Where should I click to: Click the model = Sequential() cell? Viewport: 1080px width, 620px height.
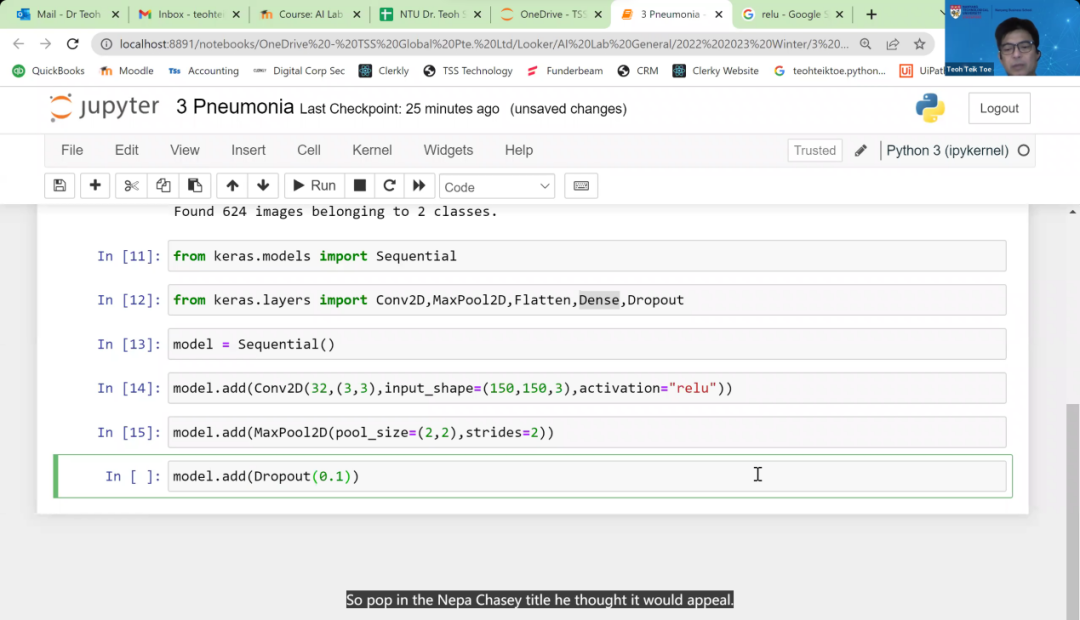(x=587, y=344)
